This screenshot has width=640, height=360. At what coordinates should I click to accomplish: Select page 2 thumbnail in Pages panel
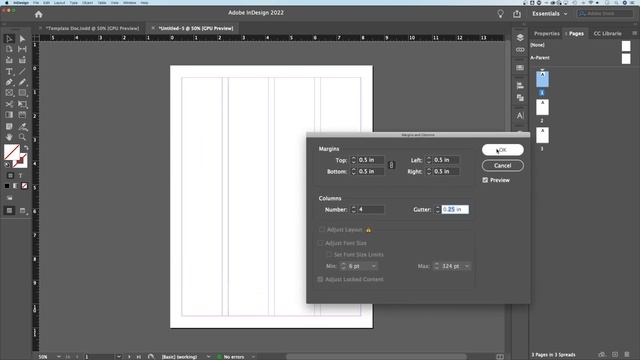click(x=542, y=107)
